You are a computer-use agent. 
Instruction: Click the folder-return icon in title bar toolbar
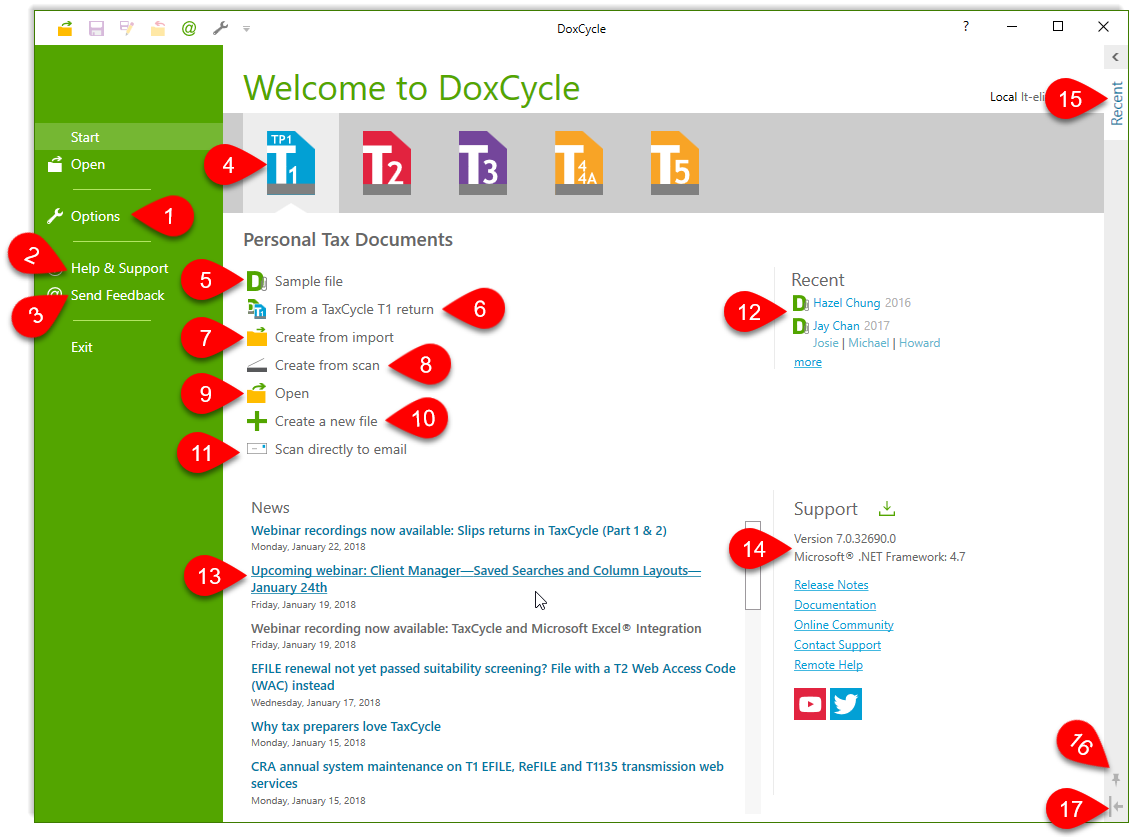(158, 28)
